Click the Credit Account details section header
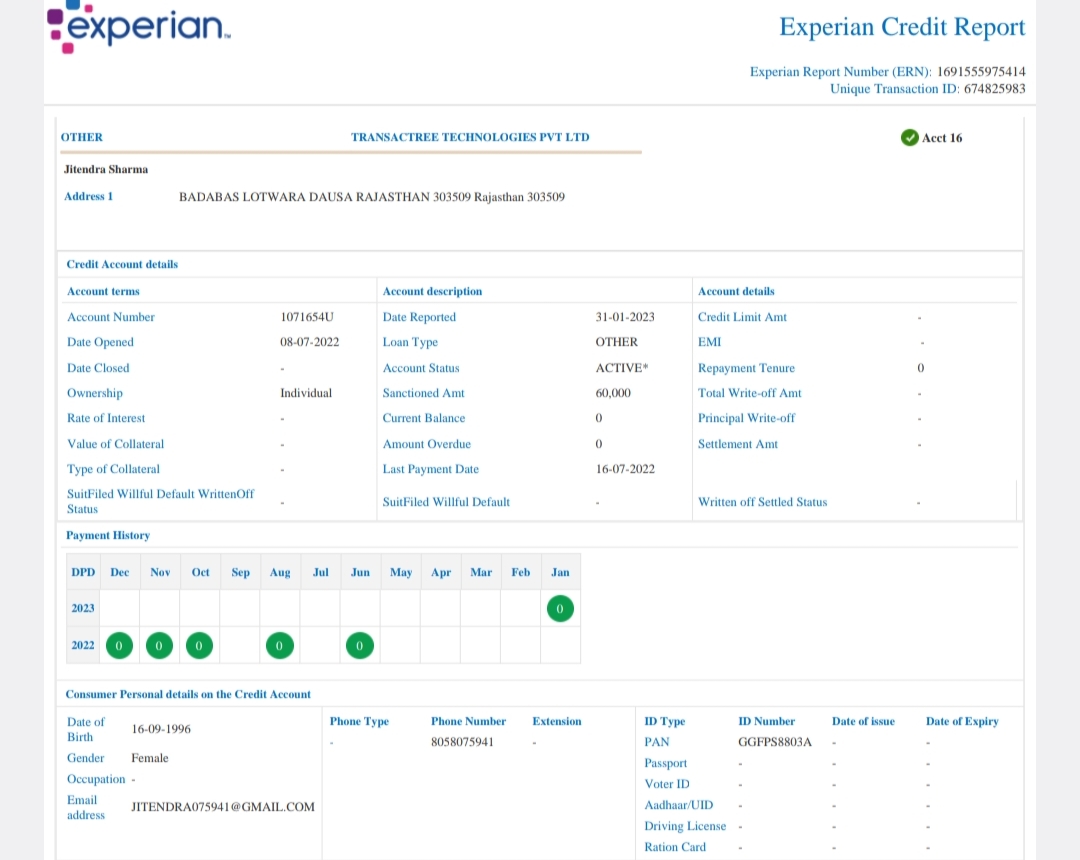1080x860 pixels. pyautogui.click(x=122, y=265)
